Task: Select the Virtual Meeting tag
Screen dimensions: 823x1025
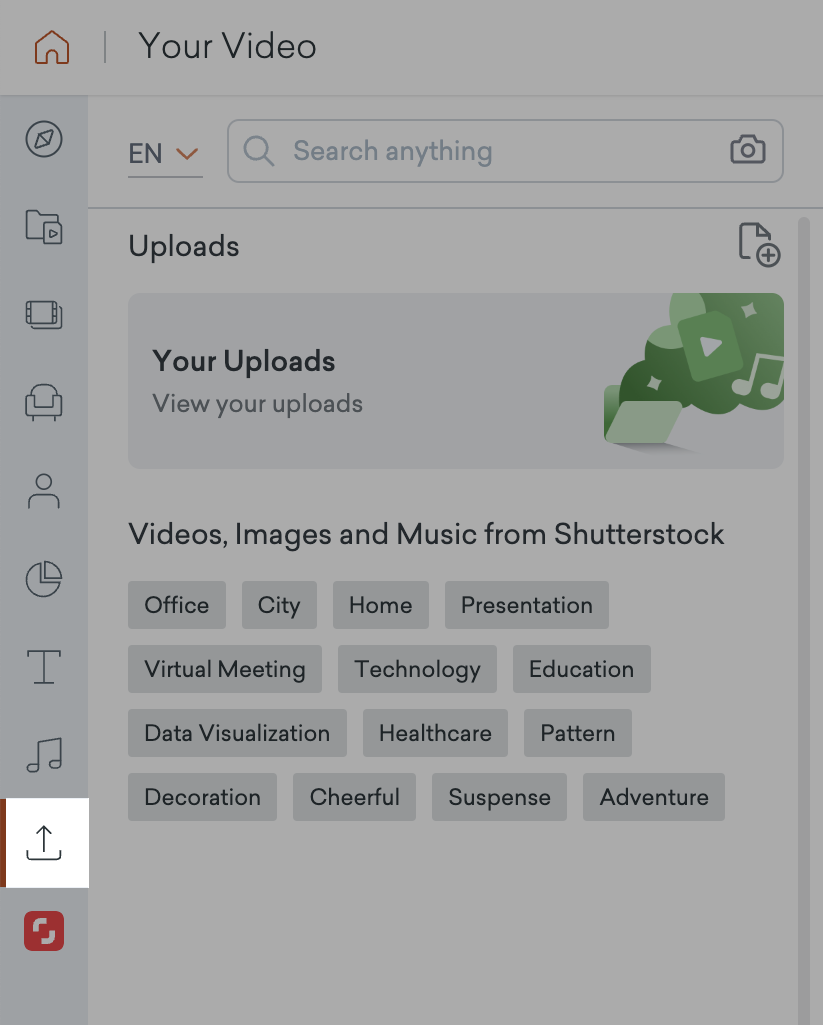Action: [x=225, y=669]
